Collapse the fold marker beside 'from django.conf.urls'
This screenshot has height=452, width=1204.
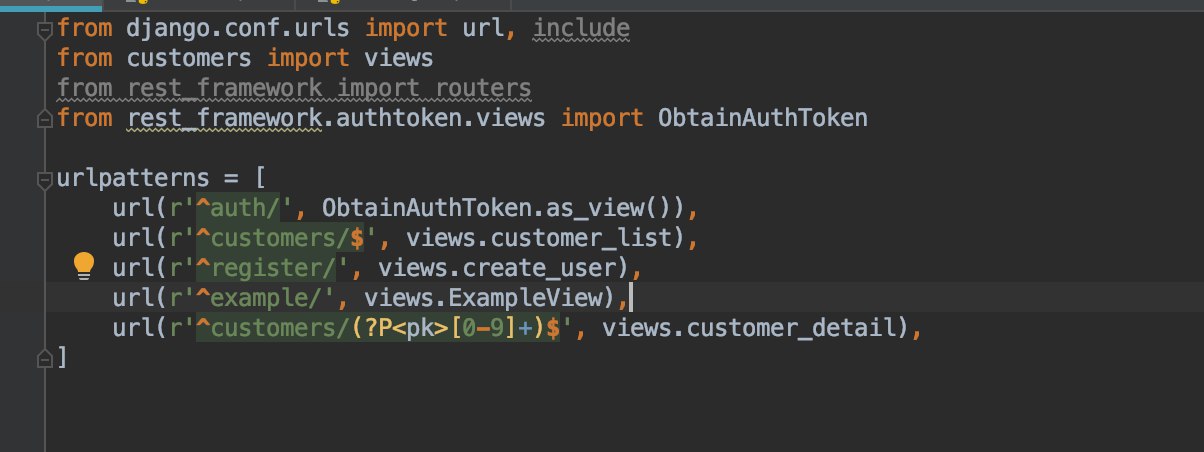43,30
